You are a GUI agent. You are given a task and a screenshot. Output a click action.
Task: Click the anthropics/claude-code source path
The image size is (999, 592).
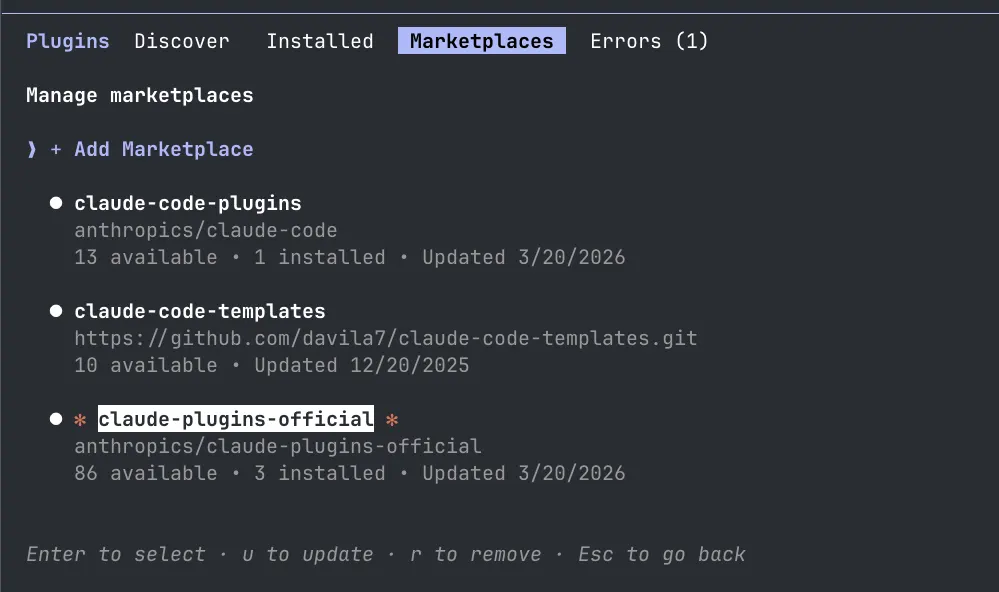tap(206, 230)
